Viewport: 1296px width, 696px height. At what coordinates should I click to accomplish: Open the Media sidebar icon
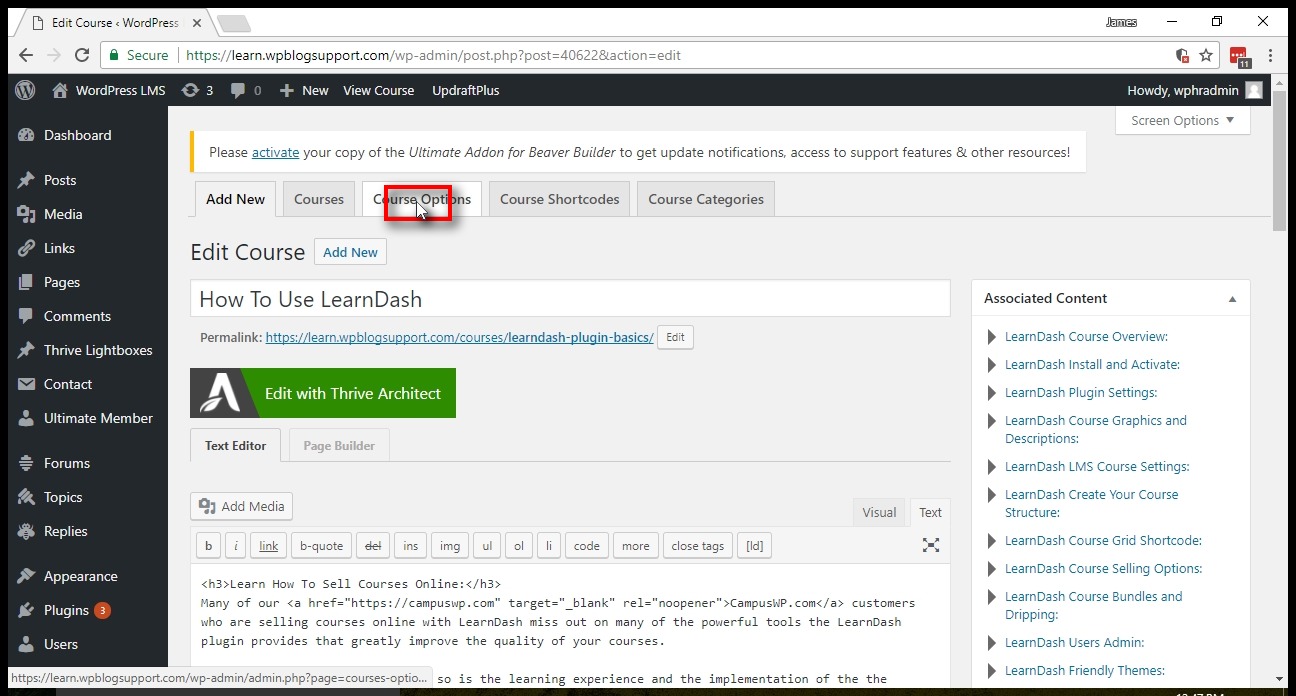[26, 214]
